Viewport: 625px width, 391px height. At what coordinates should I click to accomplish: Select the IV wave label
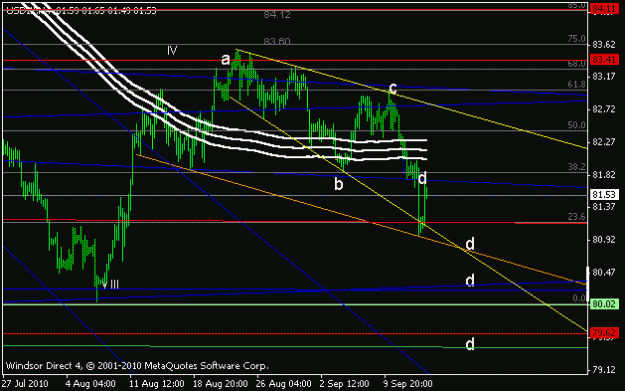(x=172, y=51)
